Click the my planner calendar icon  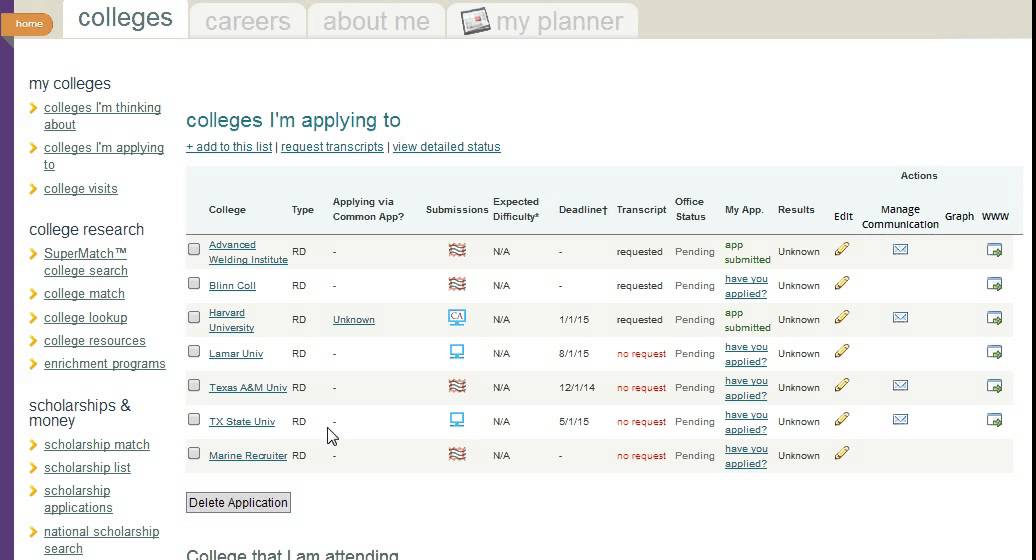[x=475, y=20]
